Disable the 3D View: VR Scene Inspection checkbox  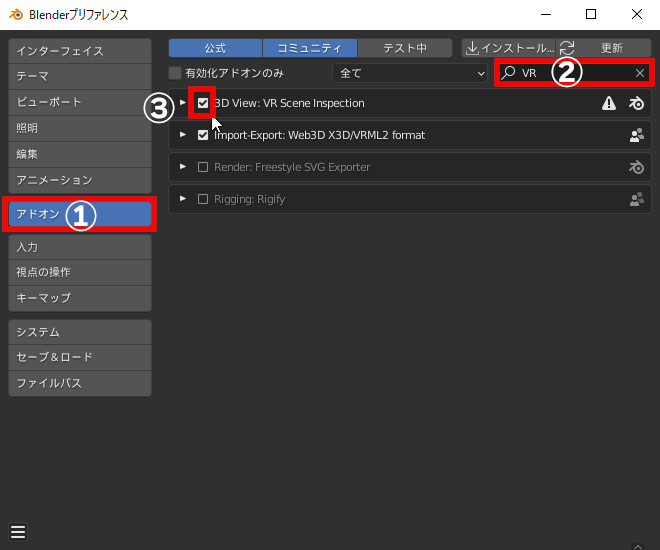click(203, 103)
